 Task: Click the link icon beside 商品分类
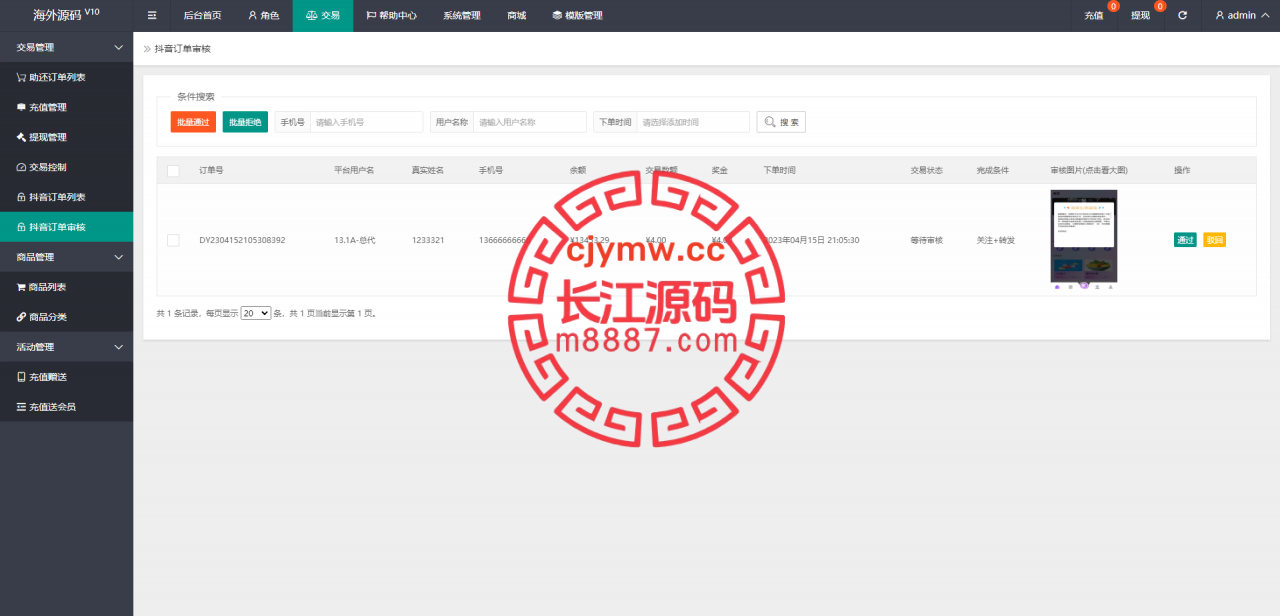[21, 317]
